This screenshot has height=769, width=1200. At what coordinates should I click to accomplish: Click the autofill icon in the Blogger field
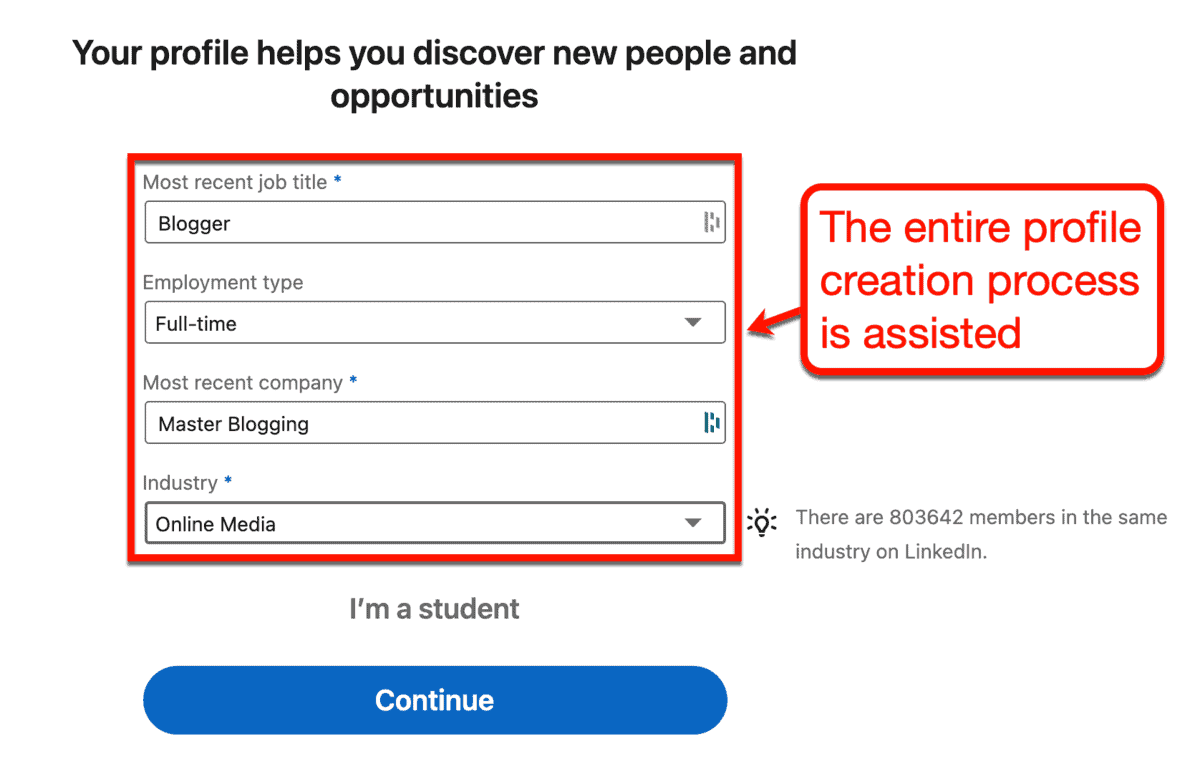(x=712, y=222)
